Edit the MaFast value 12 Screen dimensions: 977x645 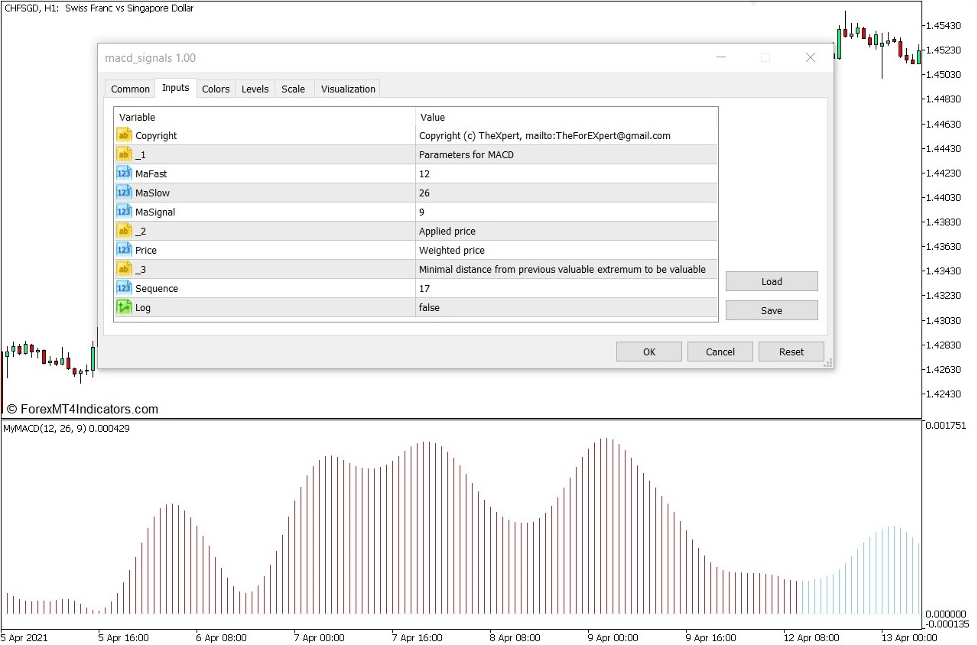coord(566,174)
